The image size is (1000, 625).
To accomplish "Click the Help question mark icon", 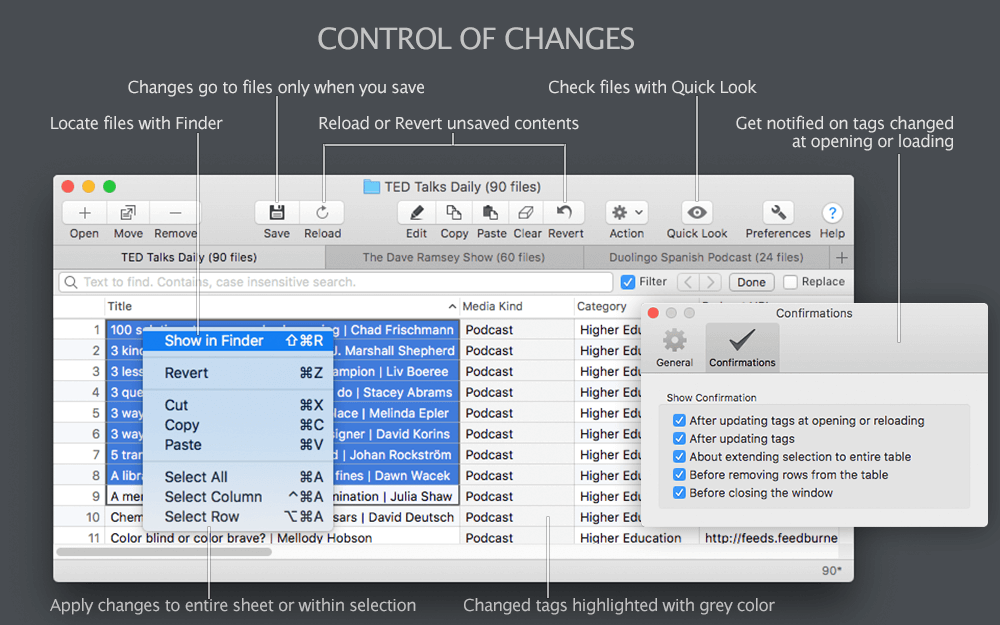I will click(x=832, y=212).
